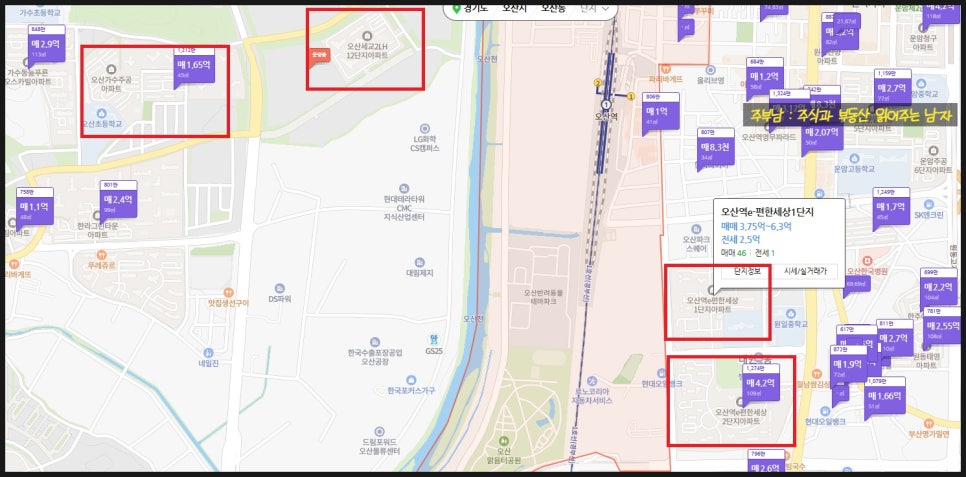Image resolution: width=966 pixels, height=477 pixels.
Task: Click the SK엔크린 gas station icon
Action: pyautogui.click(x=928, y=203)
